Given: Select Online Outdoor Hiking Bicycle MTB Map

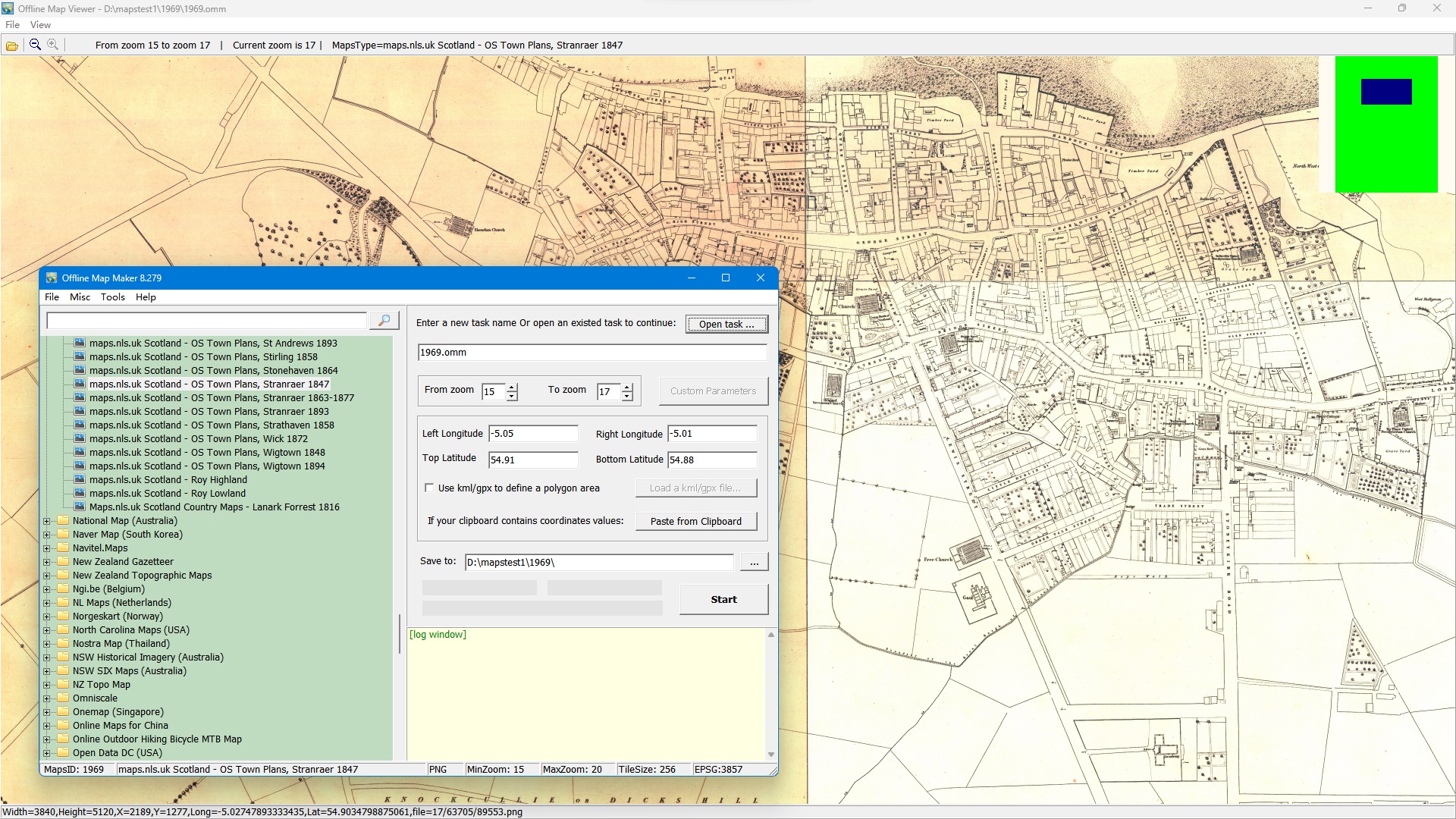Looking at the screenshot, I should click(x=157, y=739).
